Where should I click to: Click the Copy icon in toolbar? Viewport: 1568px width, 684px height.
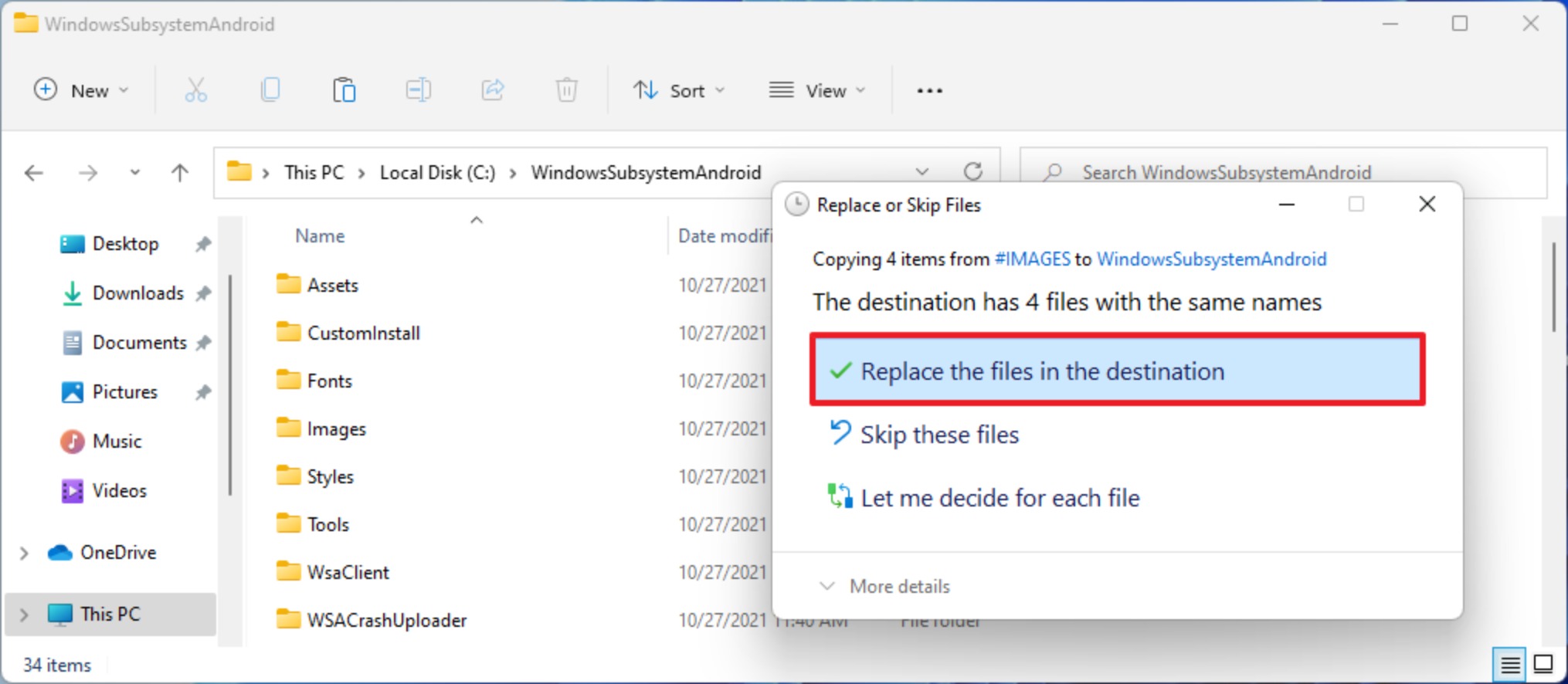[270, 90]
